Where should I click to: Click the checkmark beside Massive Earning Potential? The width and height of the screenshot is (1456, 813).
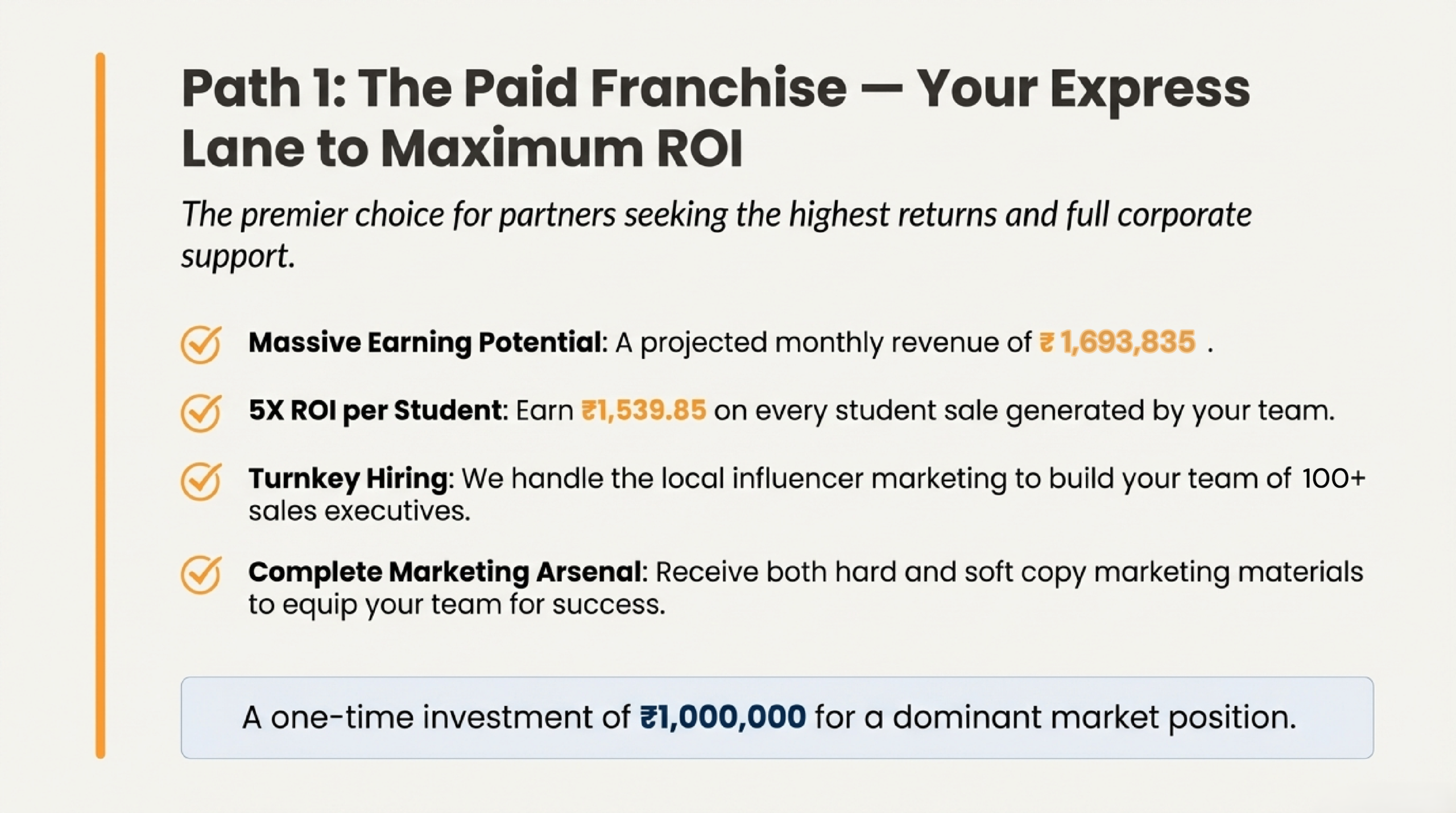pos(200,344)
